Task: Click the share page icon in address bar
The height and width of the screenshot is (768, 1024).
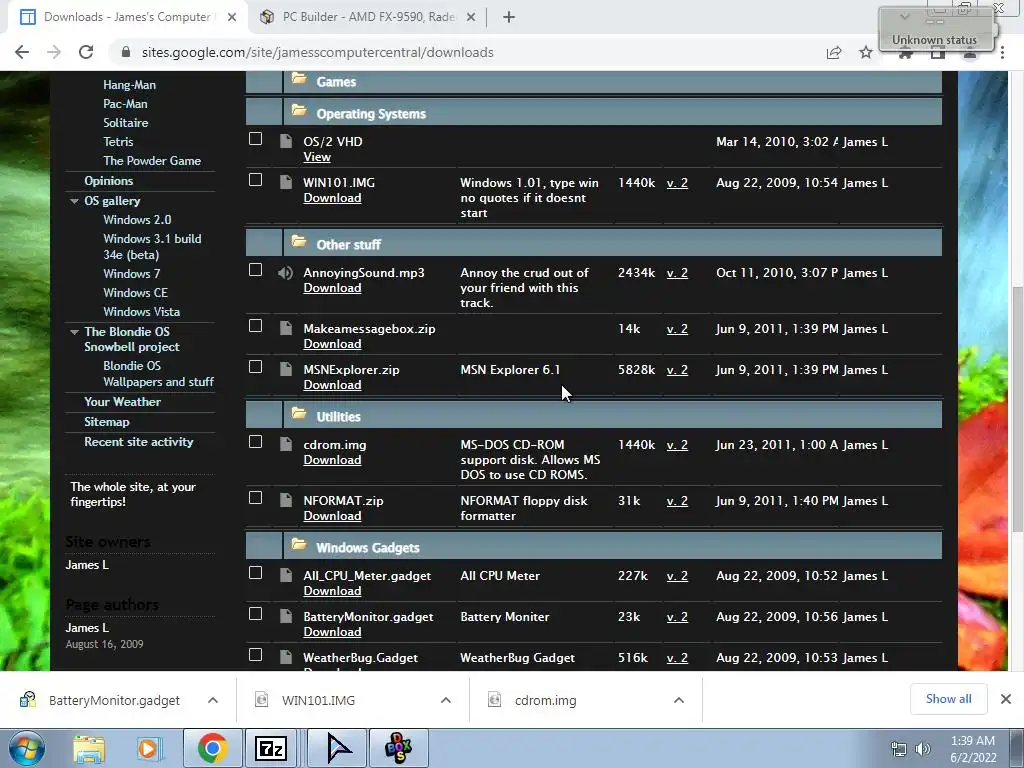Action: coord(834,52)
